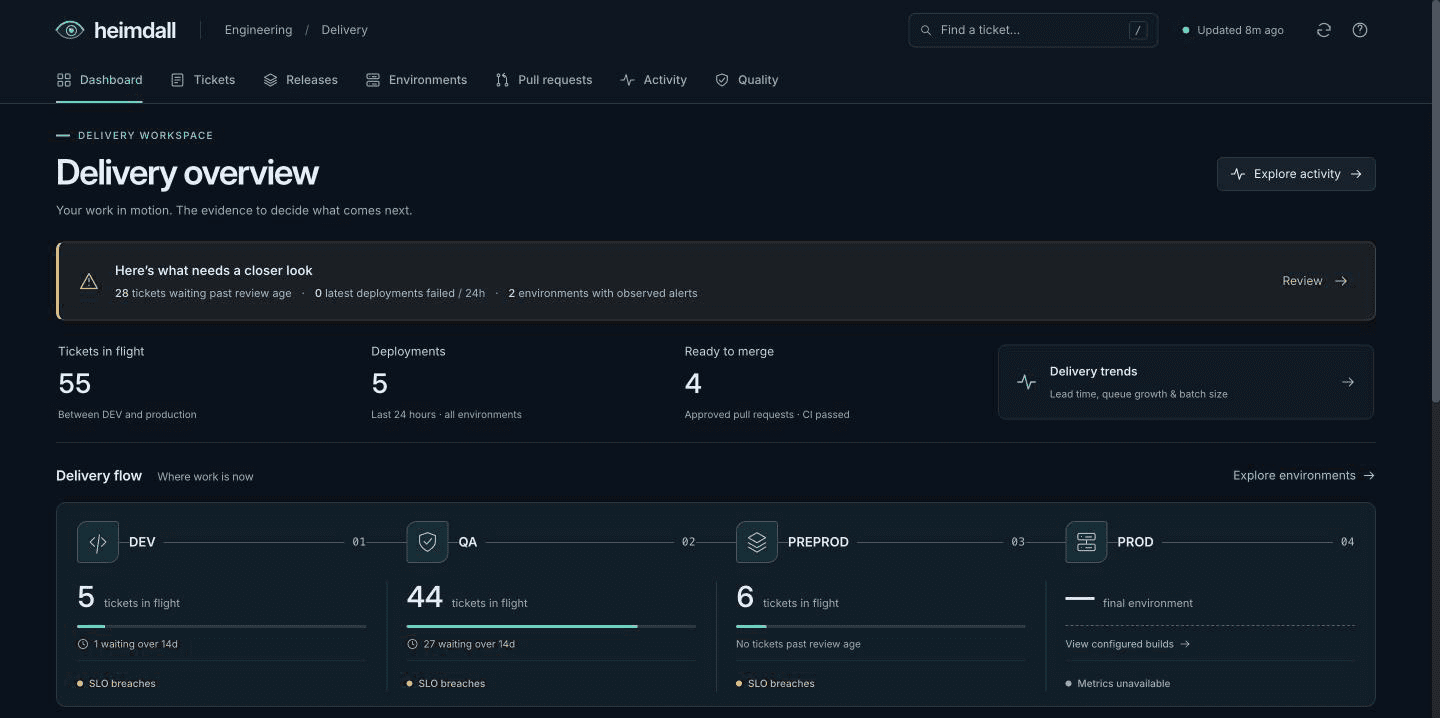Go to the Releases tab
Viewport: 1440px width, 718px height.
click(300, 80)
